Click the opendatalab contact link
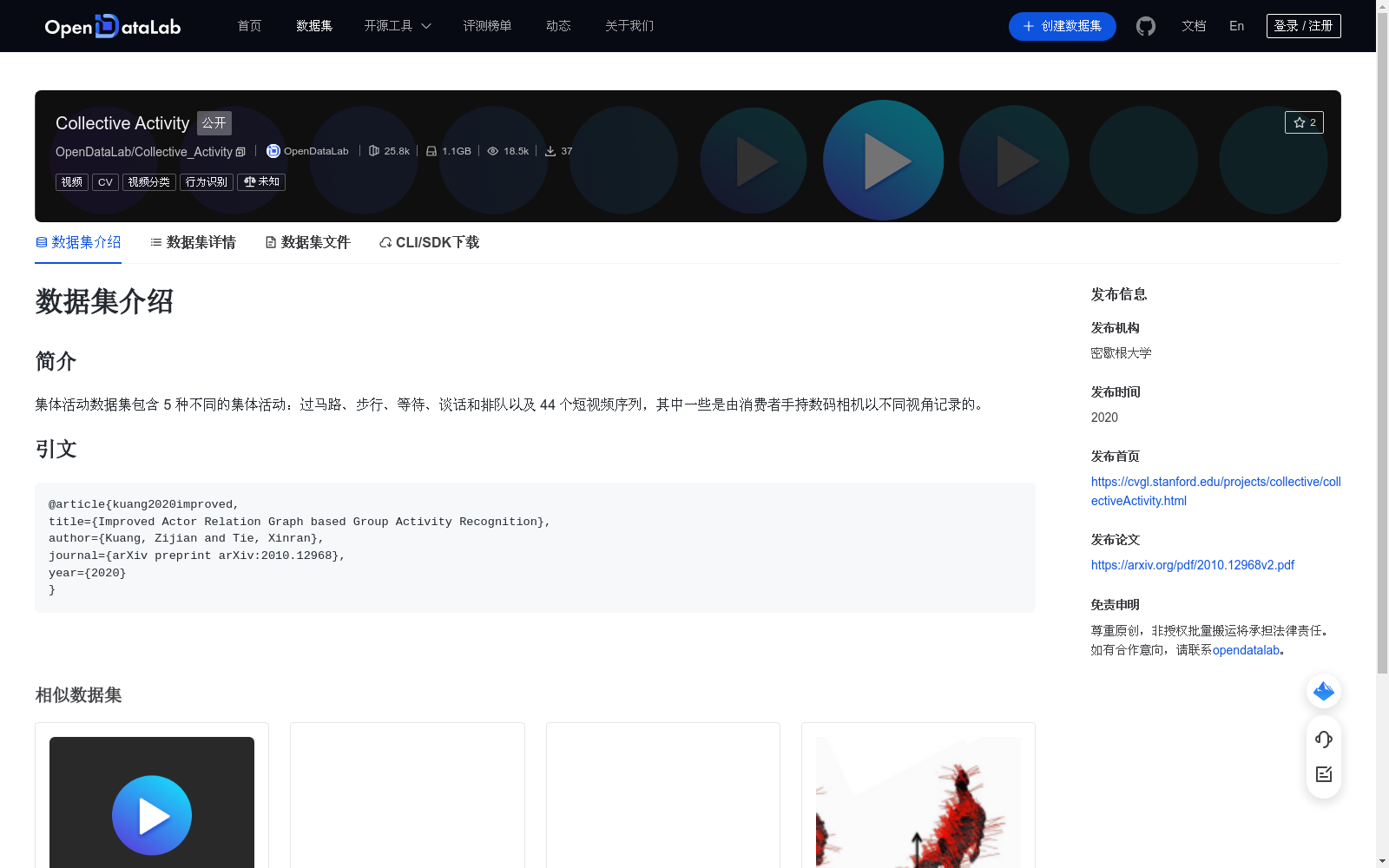Image resolution: width=1389 pixels, height=868 pixels. pyautogui.click(x=1246, y=650)
